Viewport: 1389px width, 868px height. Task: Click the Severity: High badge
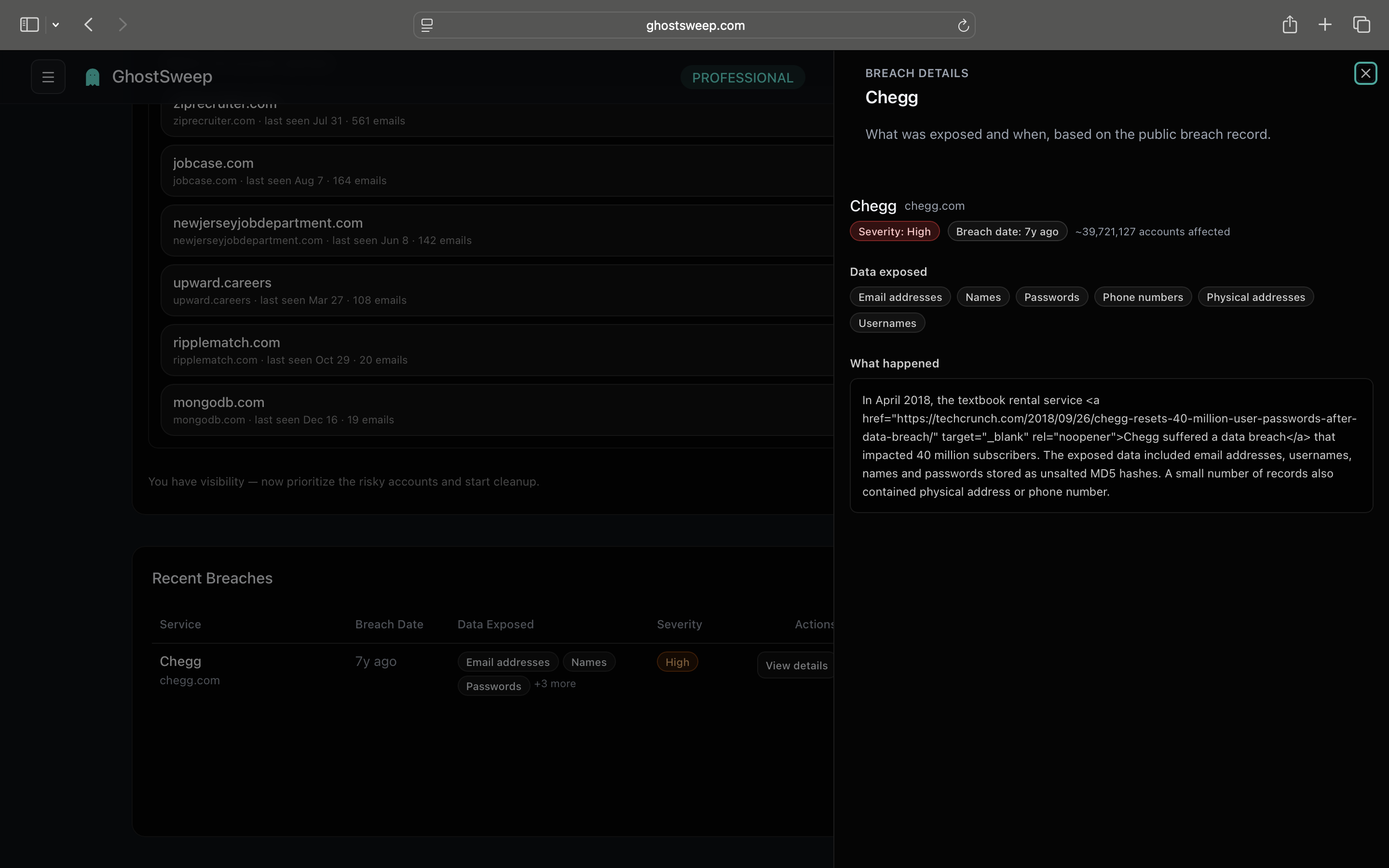894,231
